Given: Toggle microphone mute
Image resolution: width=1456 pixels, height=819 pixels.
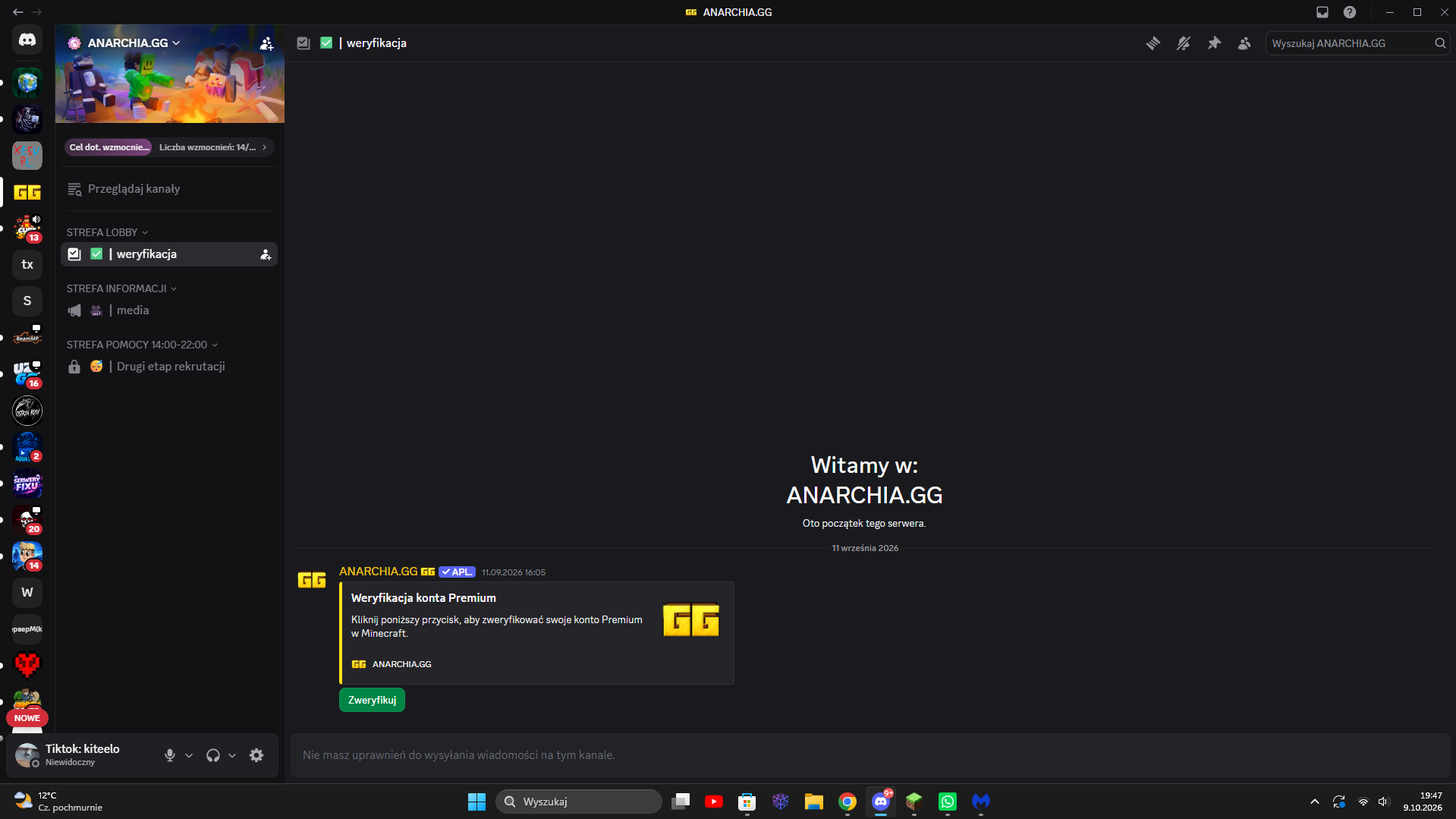Looking at the screenshot, I should click(x=170, y=755).
